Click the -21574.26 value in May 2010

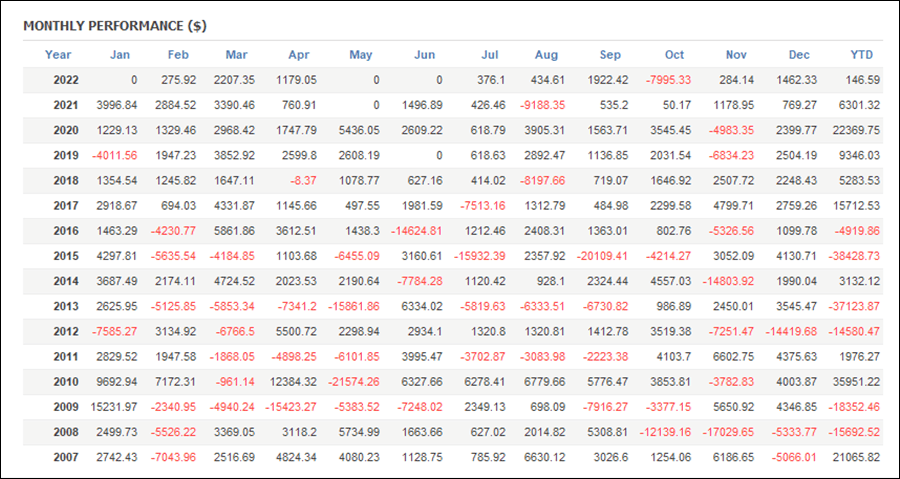tap(354, 382)
